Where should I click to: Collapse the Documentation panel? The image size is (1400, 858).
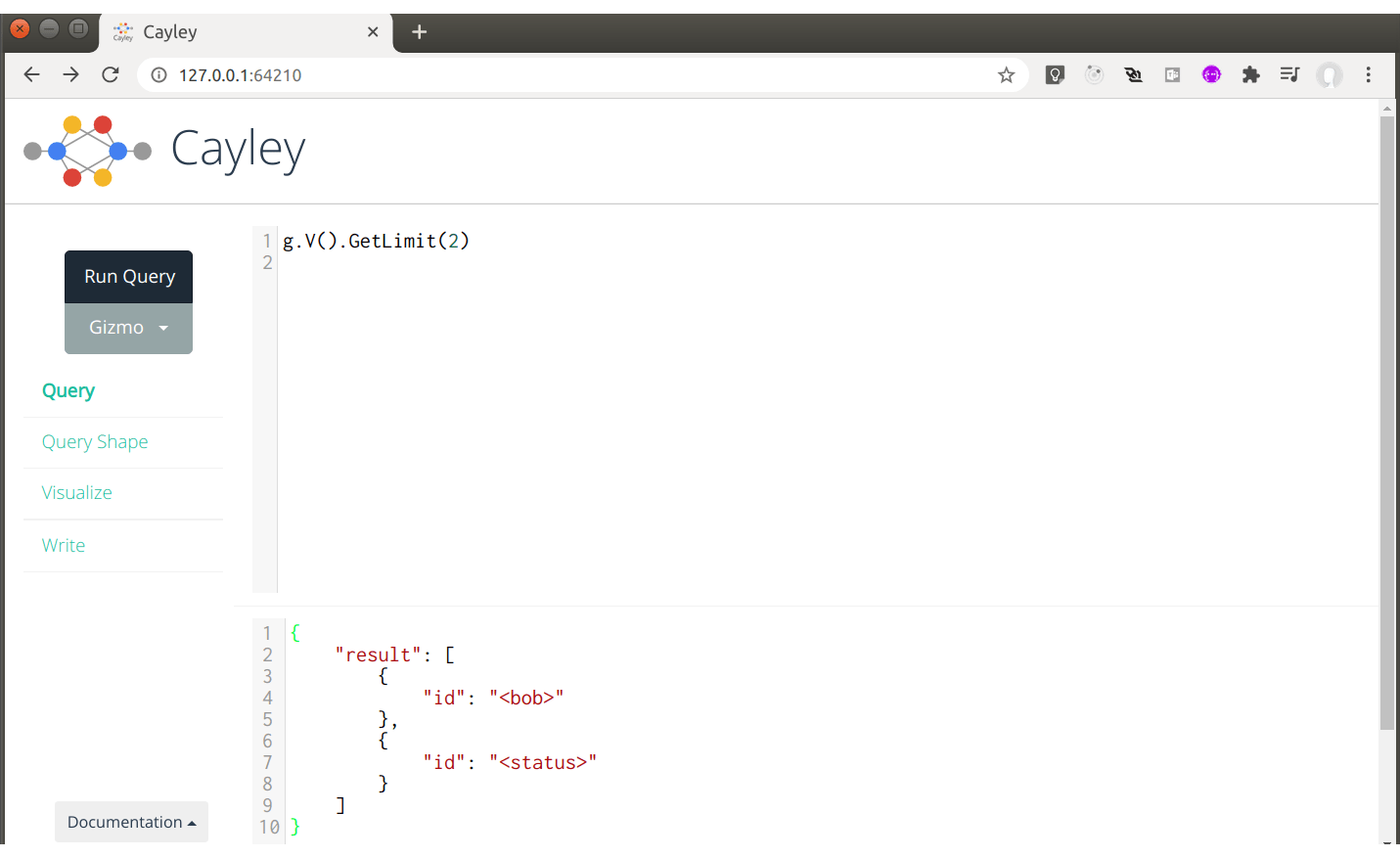click(131, 821)
